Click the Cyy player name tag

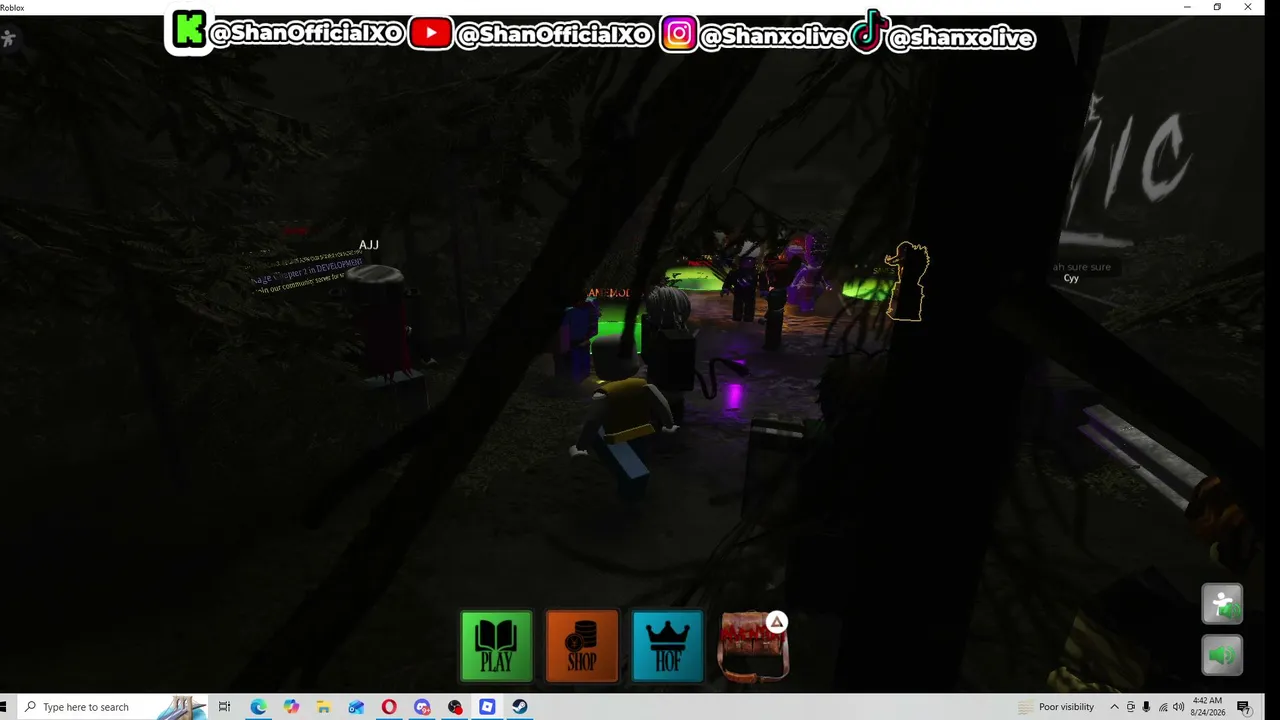pyautogui.click(x=1071, y=278)
